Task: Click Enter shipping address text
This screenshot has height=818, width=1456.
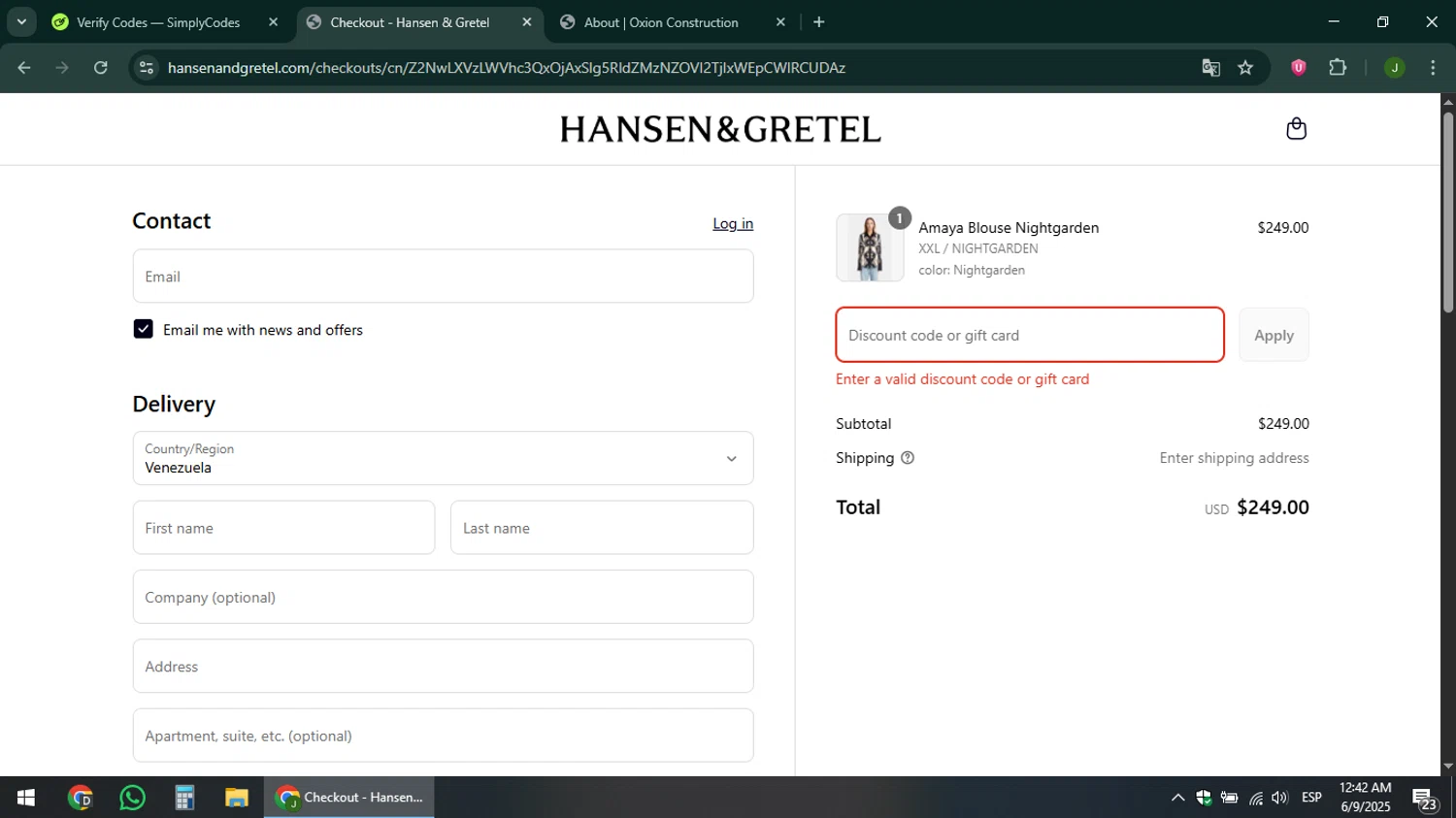Action: tap(1234, 458)
